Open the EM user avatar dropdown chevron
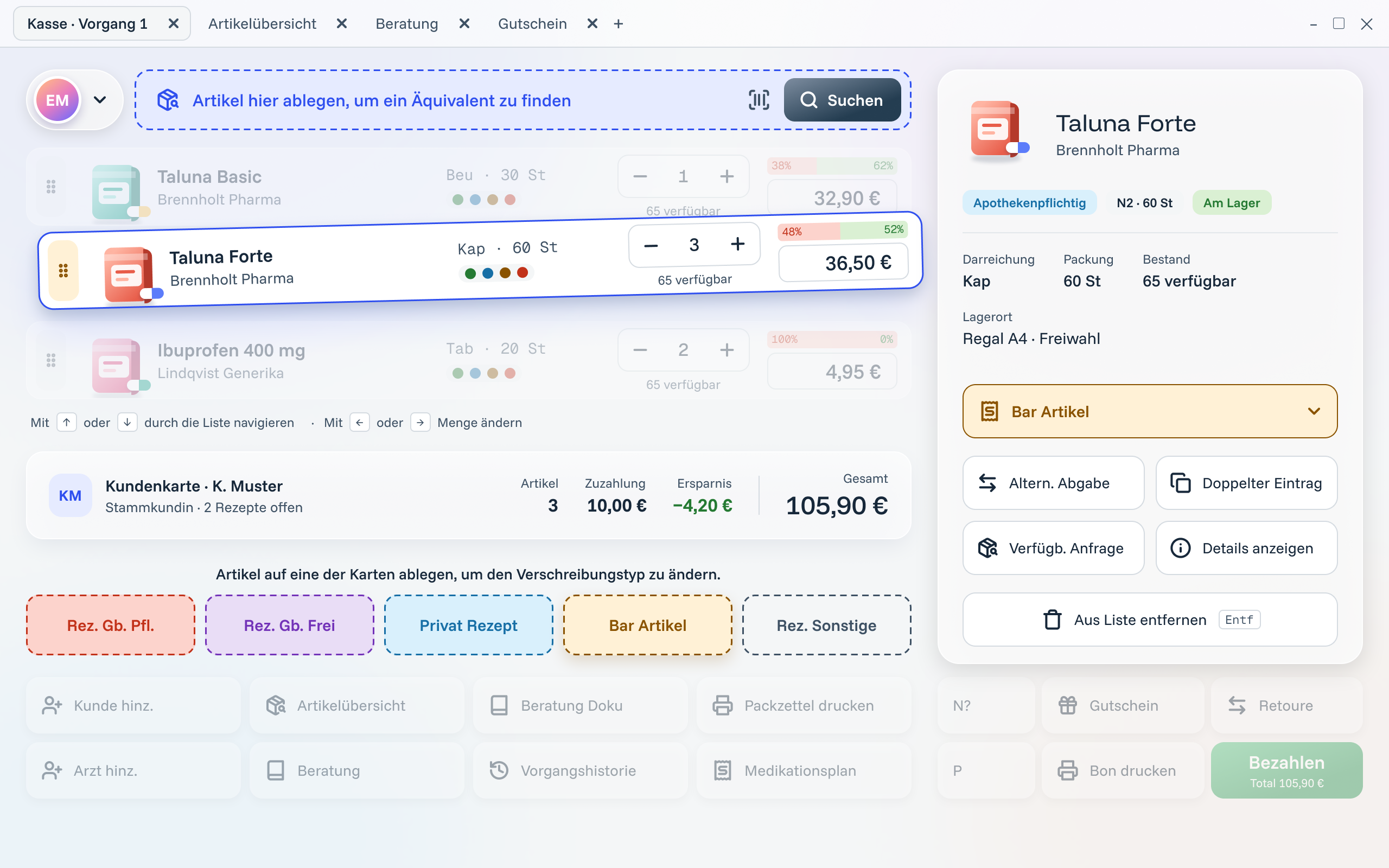Screen dimensions: 1389x868 tap(100, 100)
